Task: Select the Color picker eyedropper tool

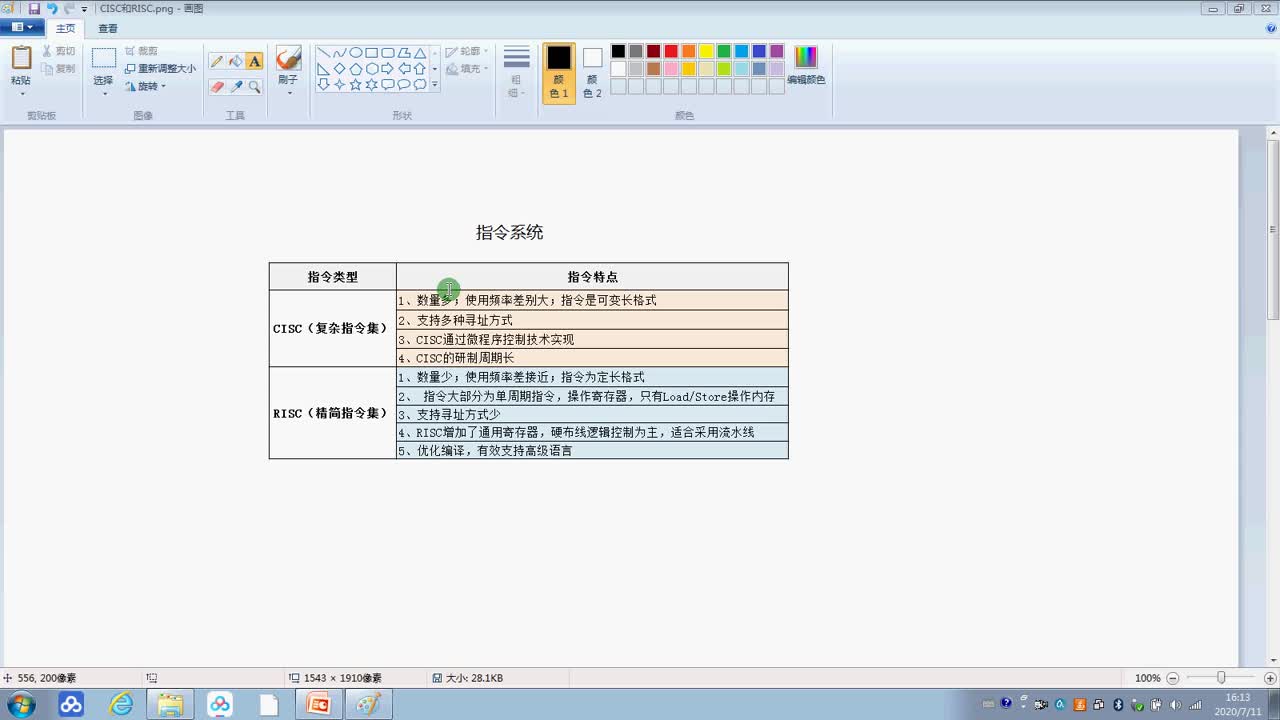Action: (236, 87)
